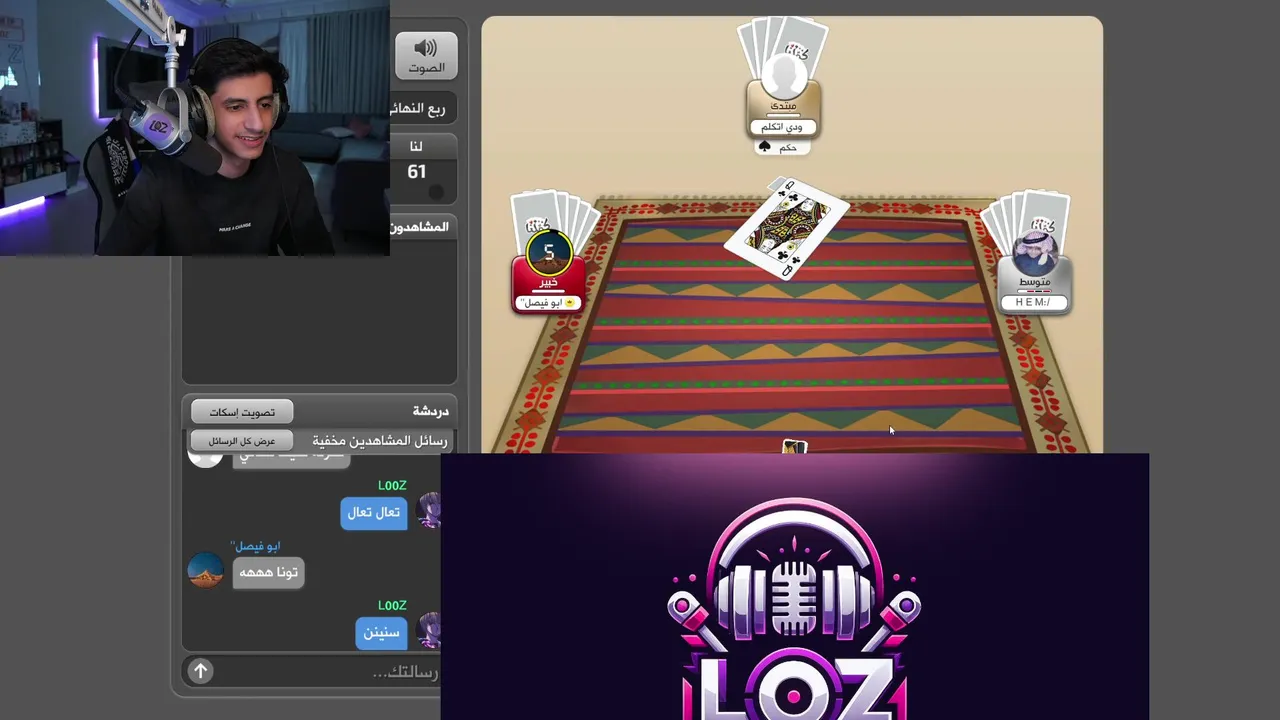Open the متوسط player's profile photo

[x=1034, y=254]
